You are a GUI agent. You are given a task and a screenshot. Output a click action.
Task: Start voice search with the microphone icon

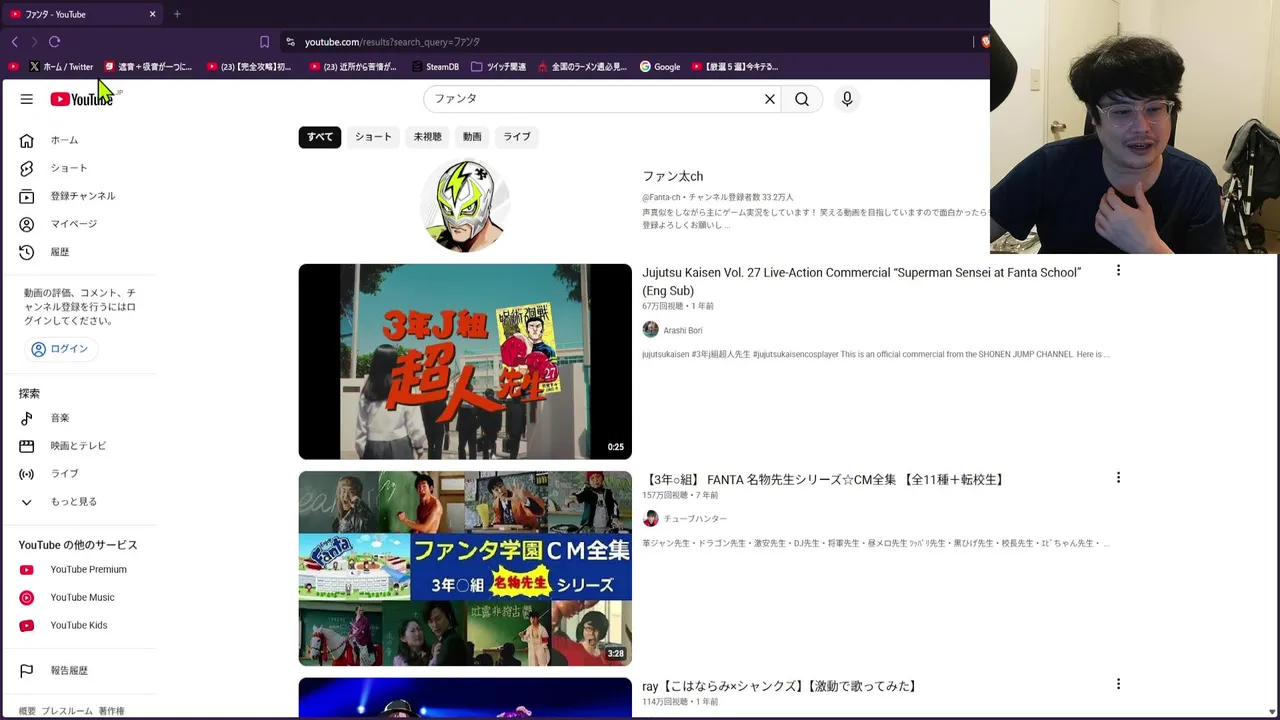tap(847, 99)
